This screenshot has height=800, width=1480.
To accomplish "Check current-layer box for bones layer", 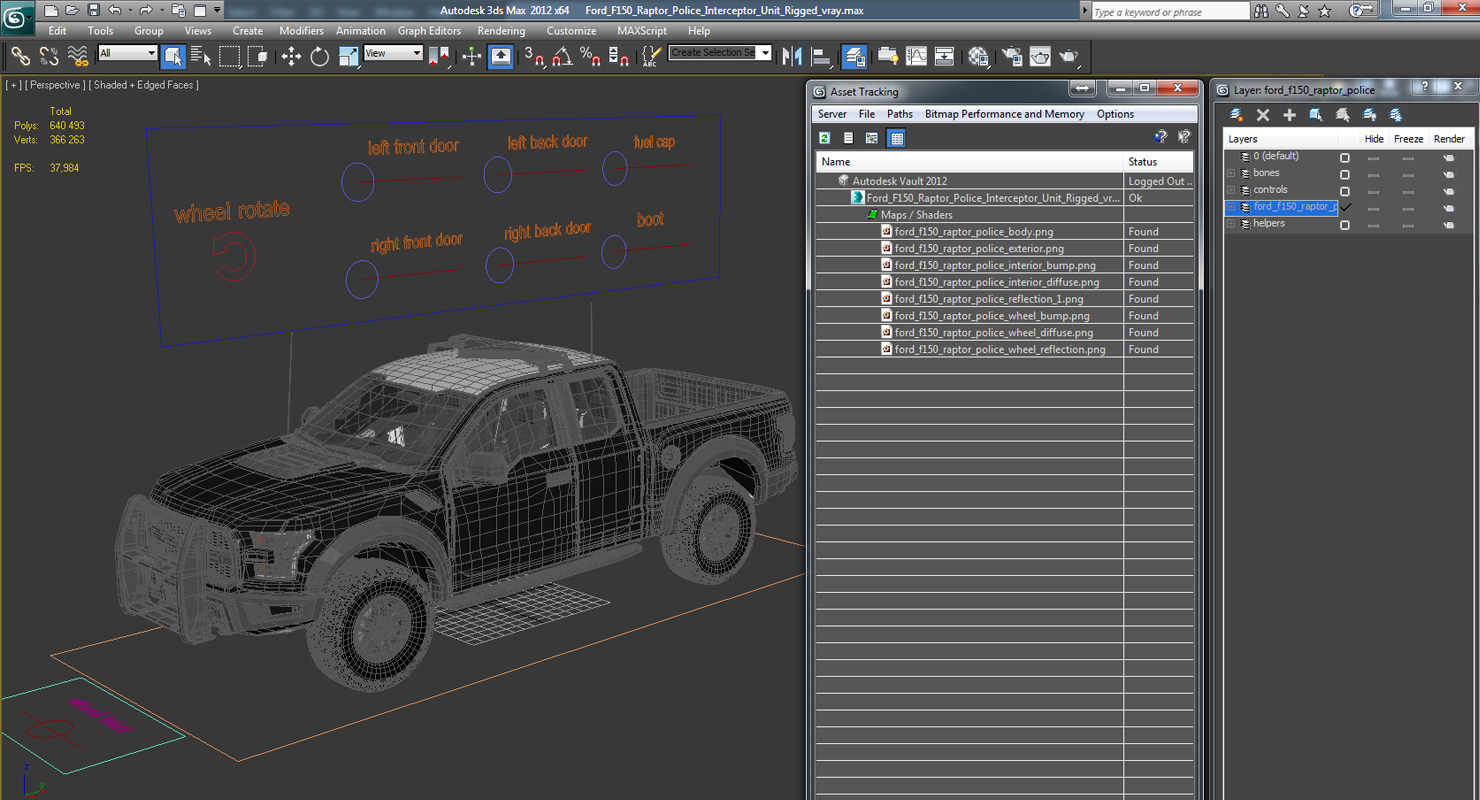I will 1345,174.
